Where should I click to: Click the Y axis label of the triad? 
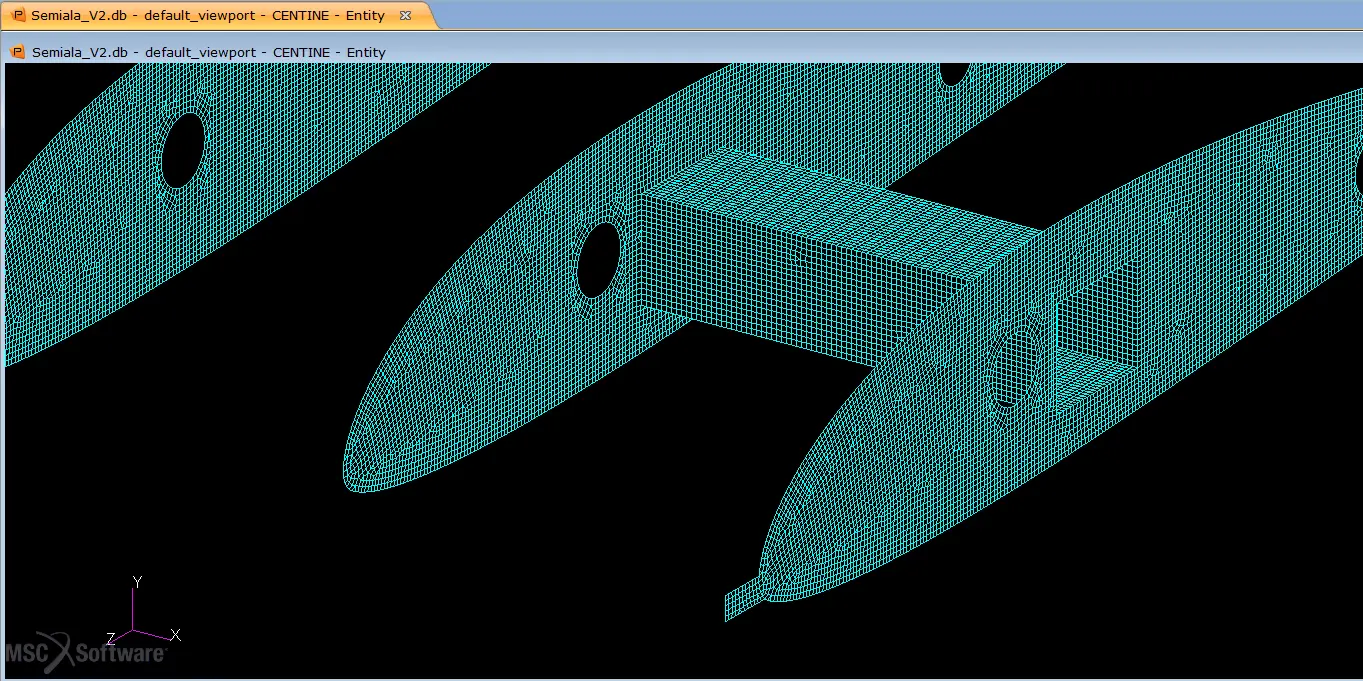(137, 581)
